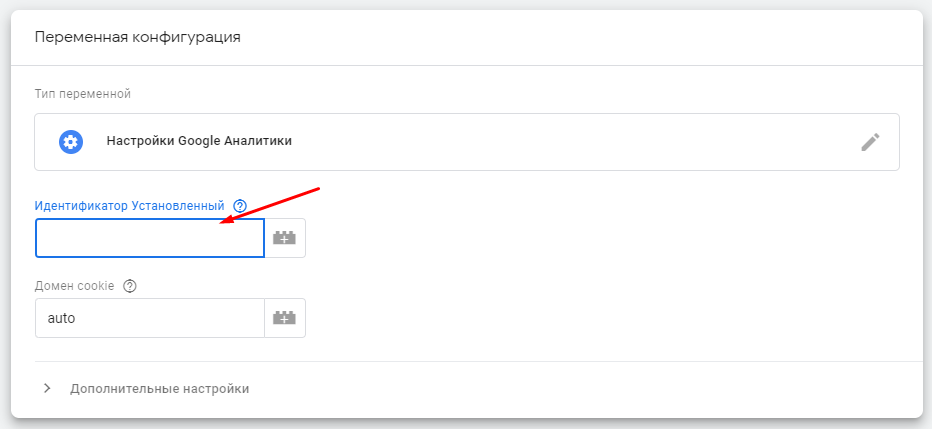Open help for Идентификатор Установленный
This screenshot has height=429, width=932.
click(x=240, y=206)
